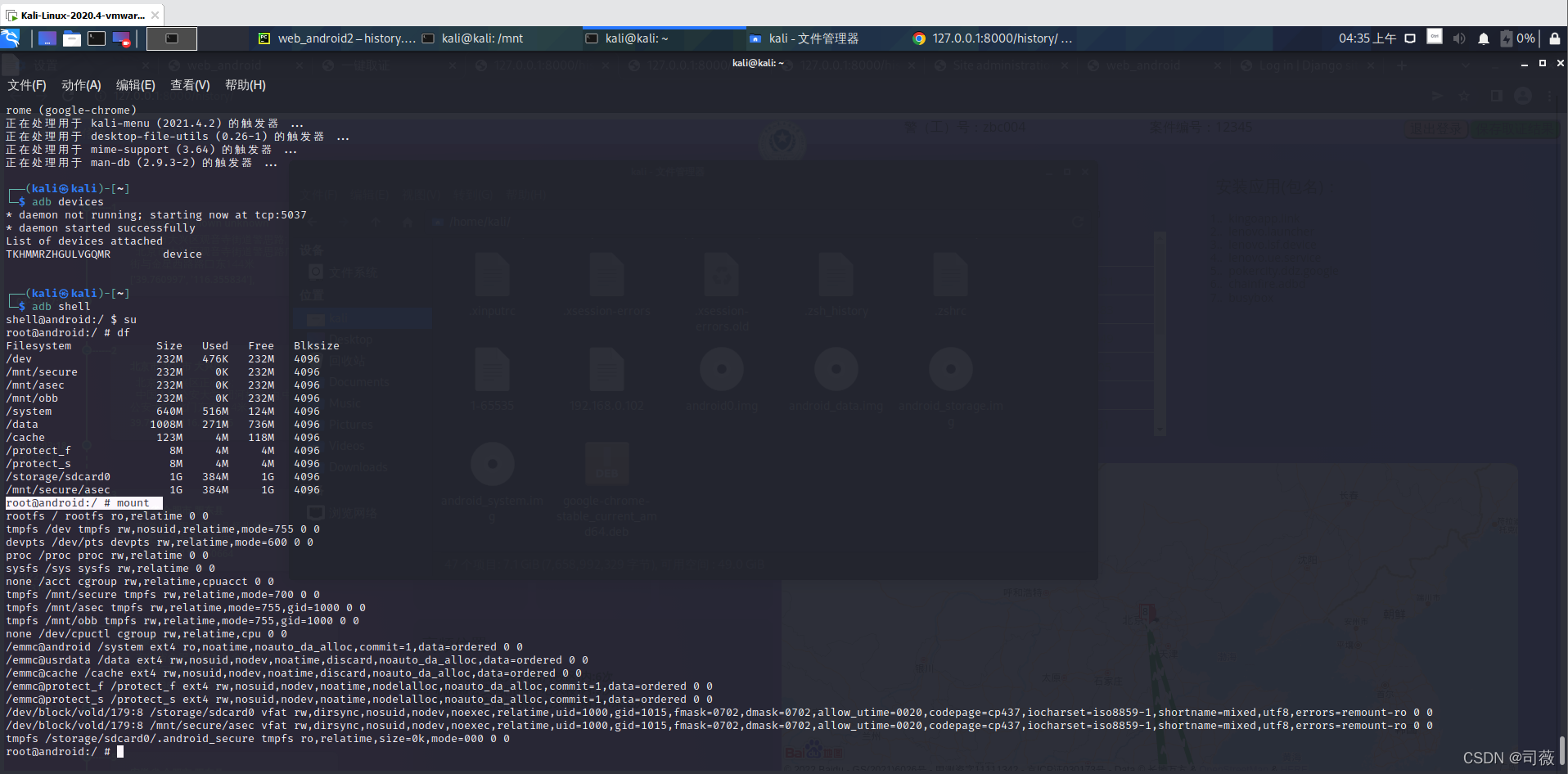The width and height of the screenshot is (1568, 774).
Task: Open the 动作(A) terminal menu
Action: click(x=81, y=85)
